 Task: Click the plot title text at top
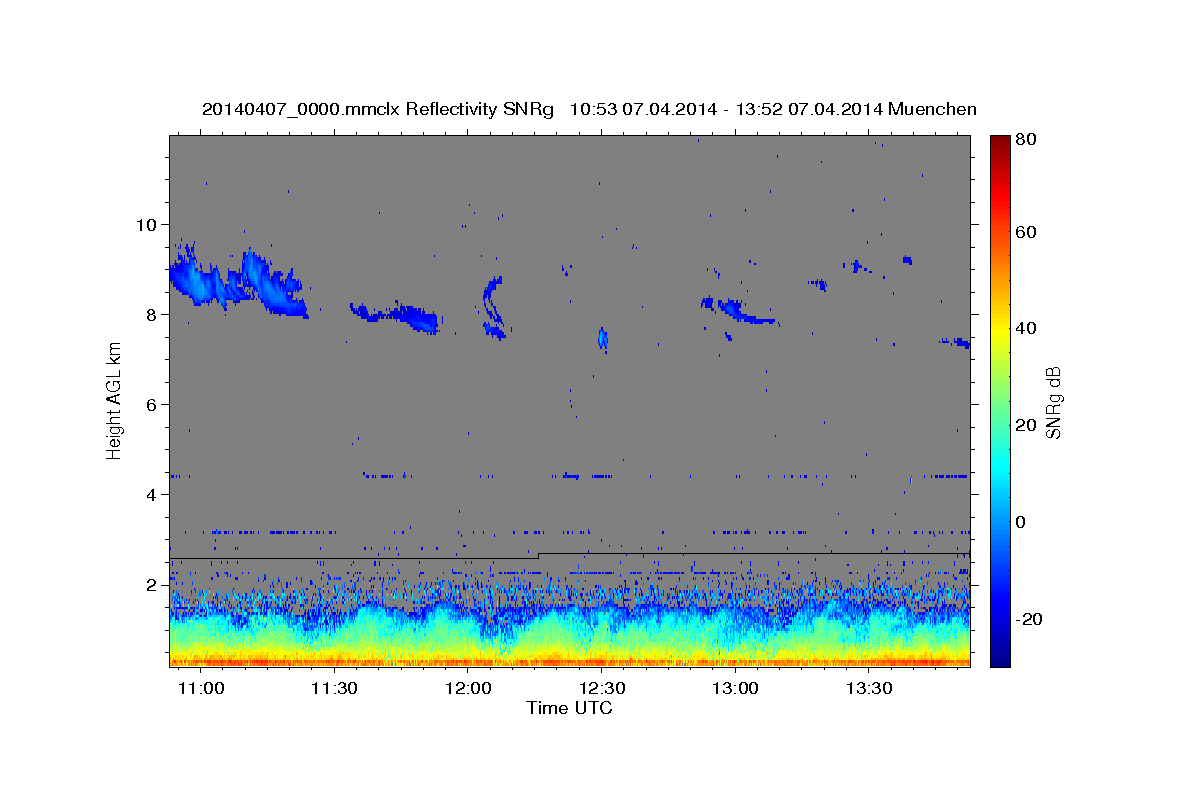click(589, 109)
